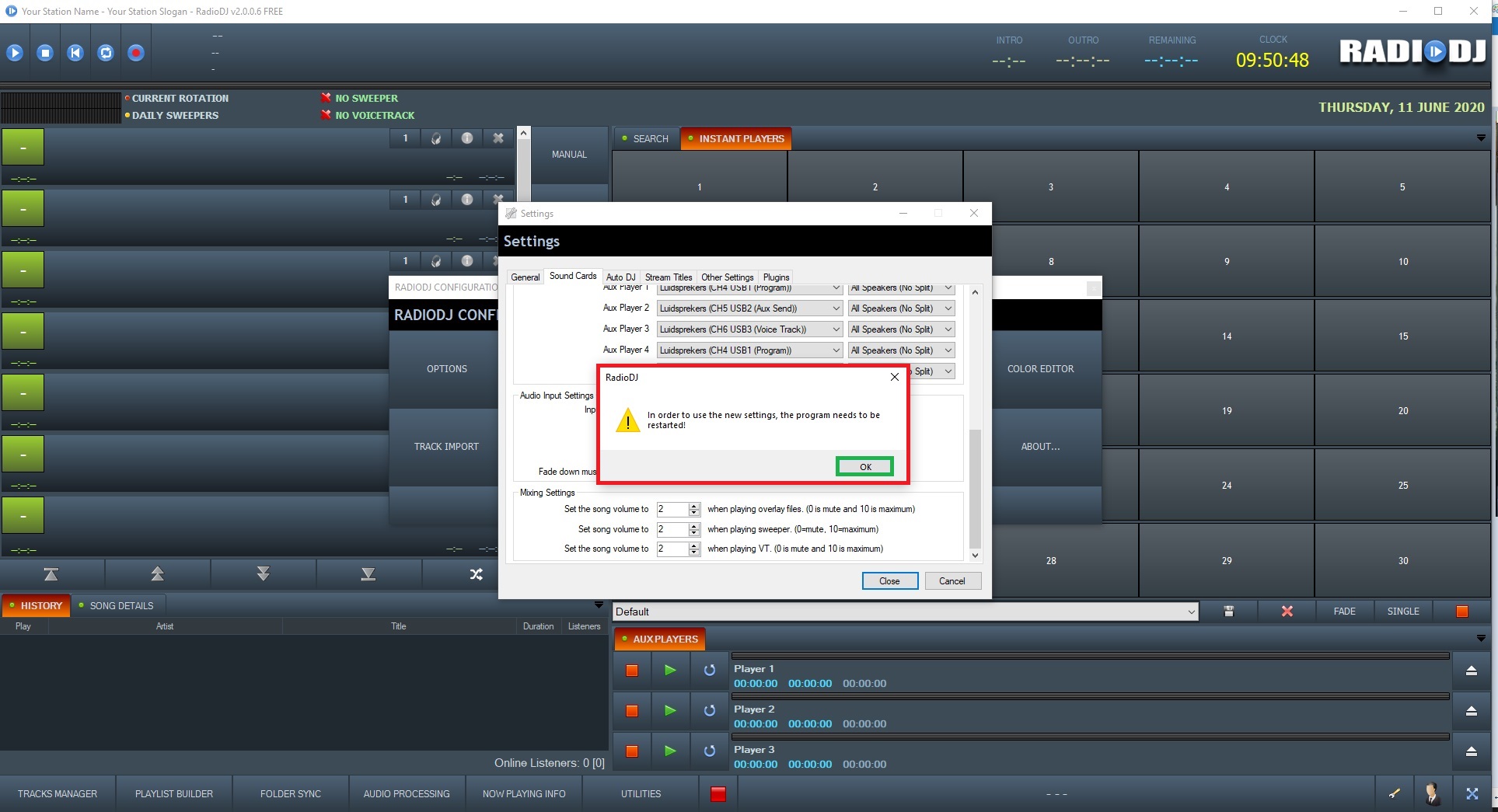Toggle SINGLE mode for instant players
Screen dimensions: 1498x812
[1402, 612]
